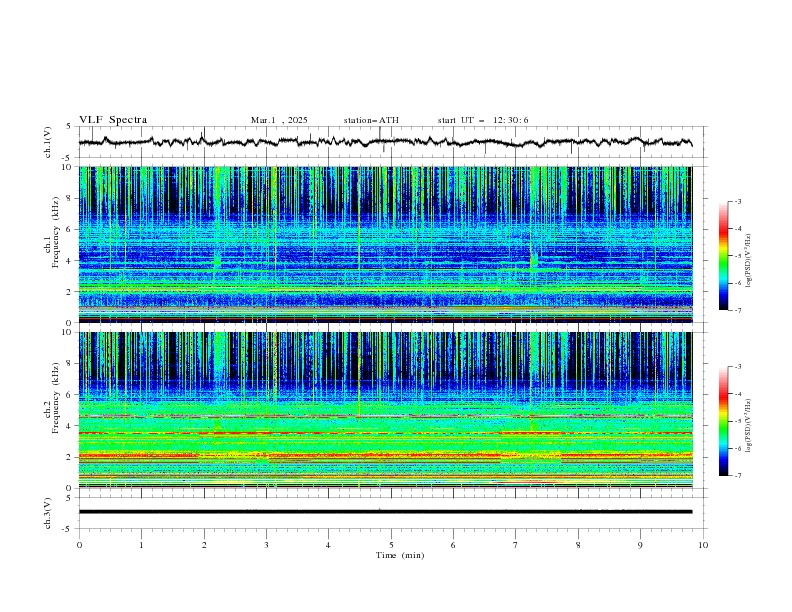Click the ch.1 spectrogram color bar
This screenshot has height=612, width=792.
point(723,255)
